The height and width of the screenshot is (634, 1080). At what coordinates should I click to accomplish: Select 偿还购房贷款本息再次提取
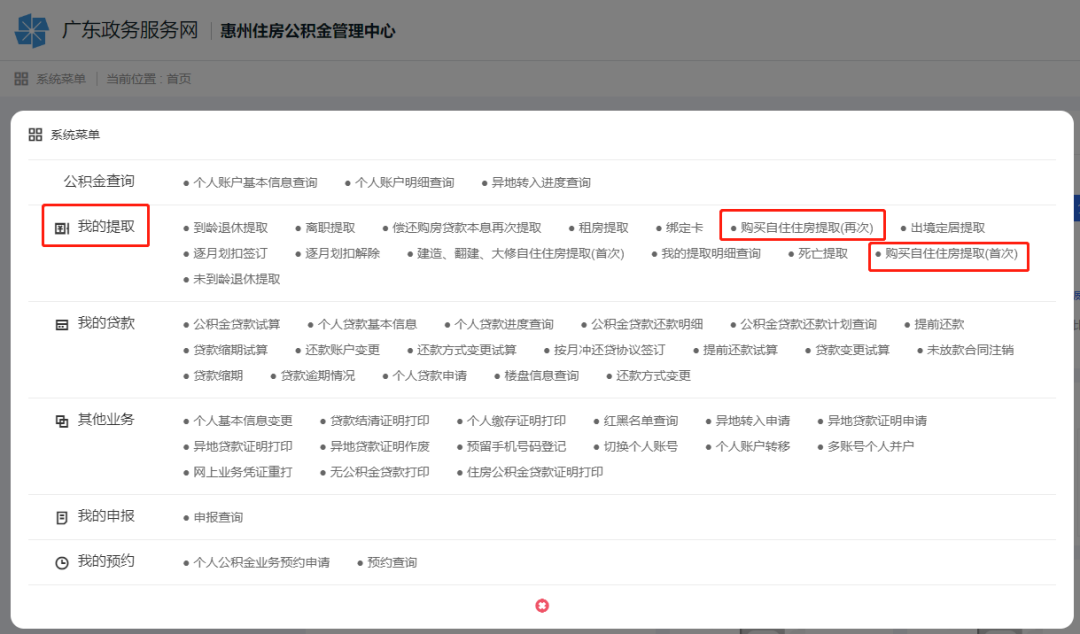[x=466, y=228]
